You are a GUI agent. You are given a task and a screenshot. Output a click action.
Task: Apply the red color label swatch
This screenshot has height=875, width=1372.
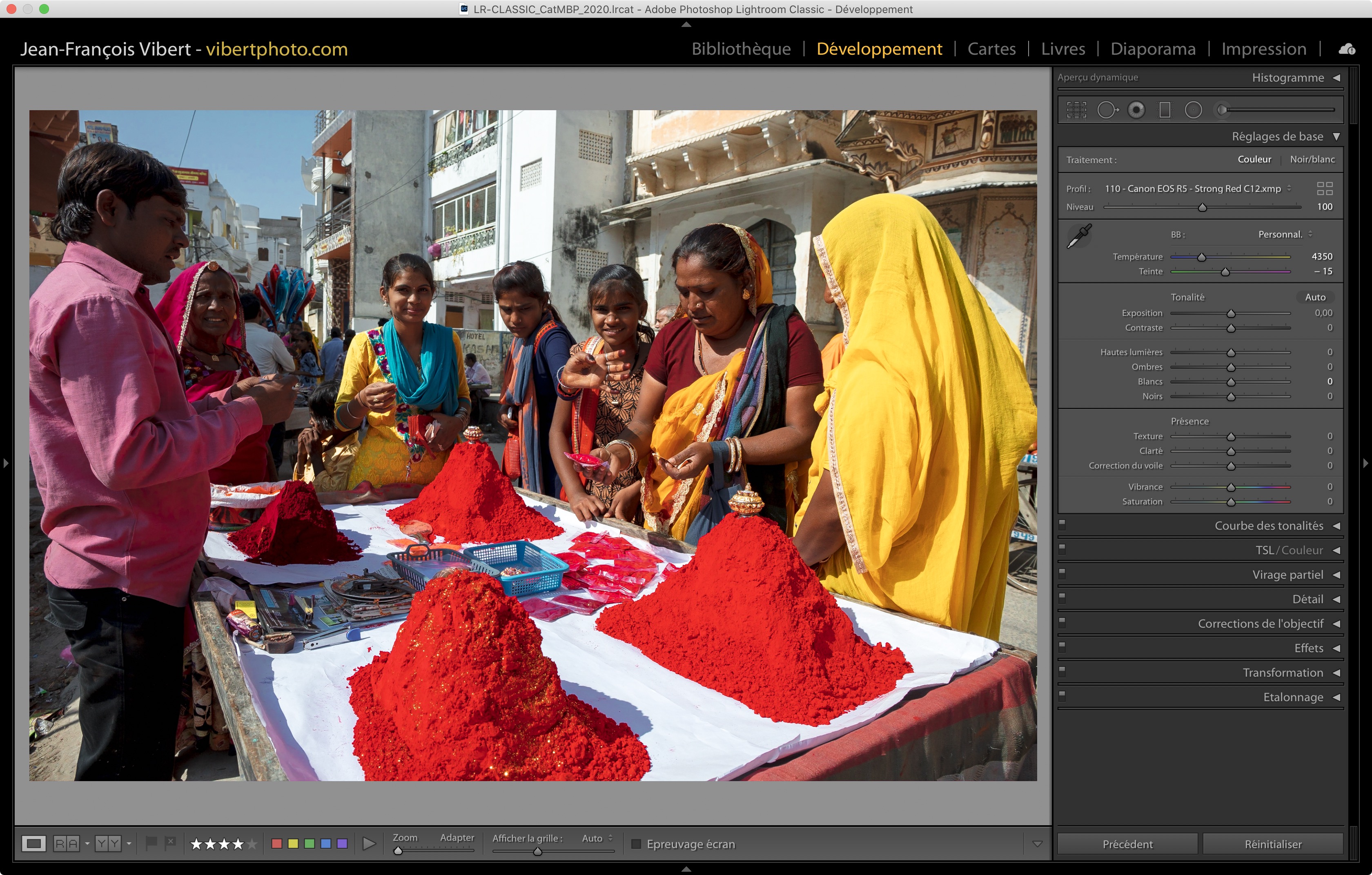pos(277,844)
